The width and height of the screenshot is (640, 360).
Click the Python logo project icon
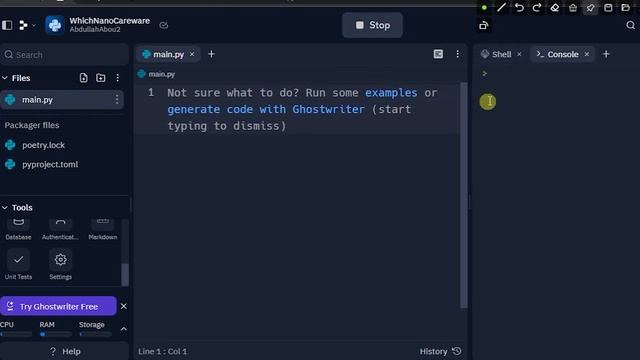[x=55, y=25]
